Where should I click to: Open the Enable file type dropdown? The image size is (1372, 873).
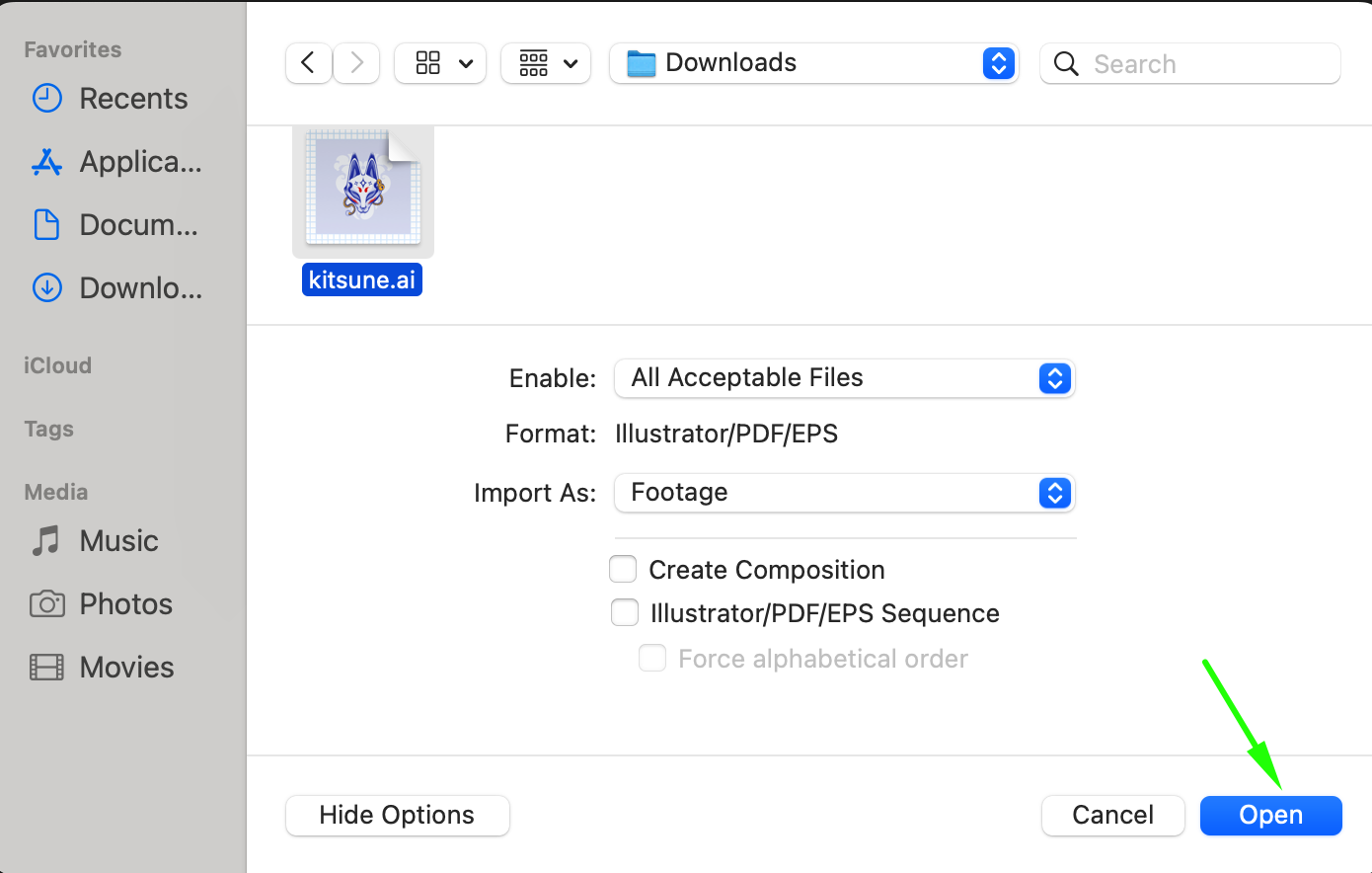click(844, 378)
